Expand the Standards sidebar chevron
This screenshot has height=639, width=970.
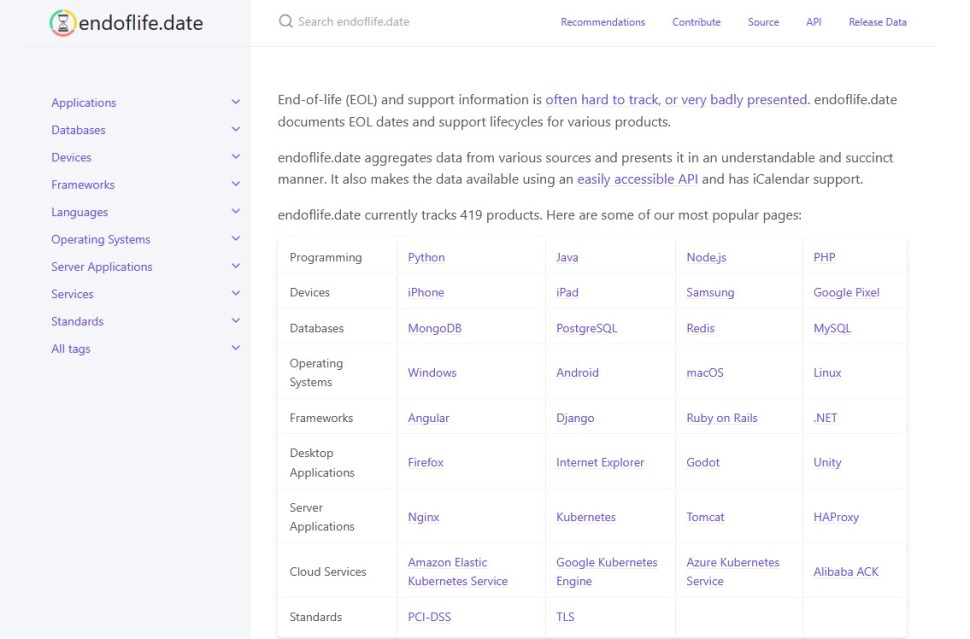[236, 321]
